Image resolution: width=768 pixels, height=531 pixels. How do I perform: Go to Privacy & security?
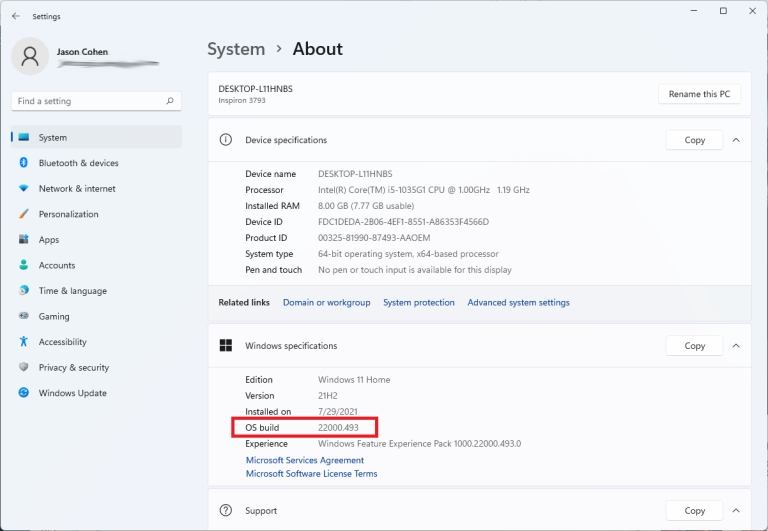(96, 367)
